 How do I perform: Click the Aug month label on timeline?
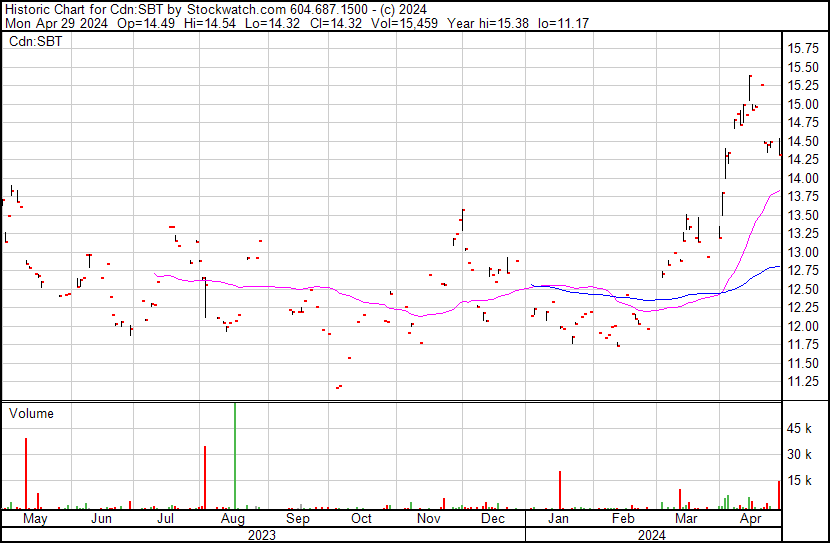point(231,519)
